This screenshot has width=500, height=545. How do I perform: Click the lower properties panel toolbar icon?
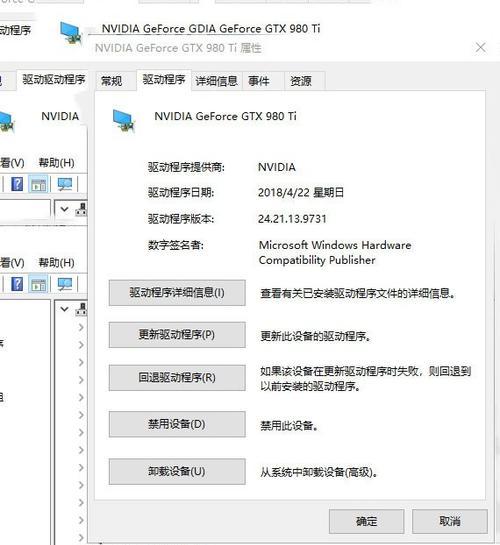click(38, 284)
